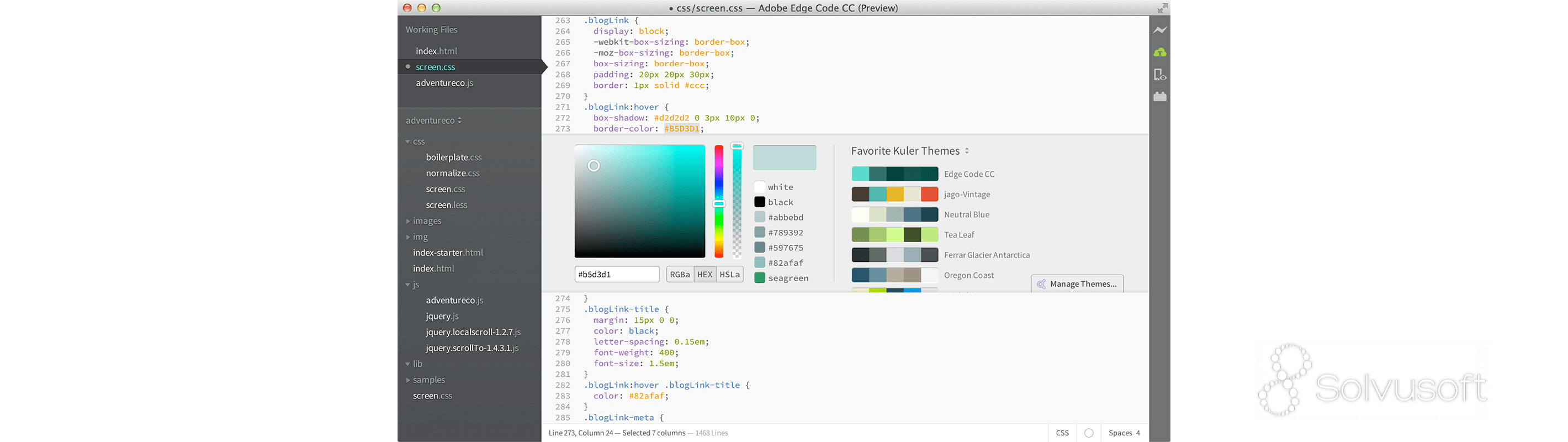The width and height of the screenshot is (1568, 442).
Task: Expand the samples folder
Action: (x=408, y=380)
